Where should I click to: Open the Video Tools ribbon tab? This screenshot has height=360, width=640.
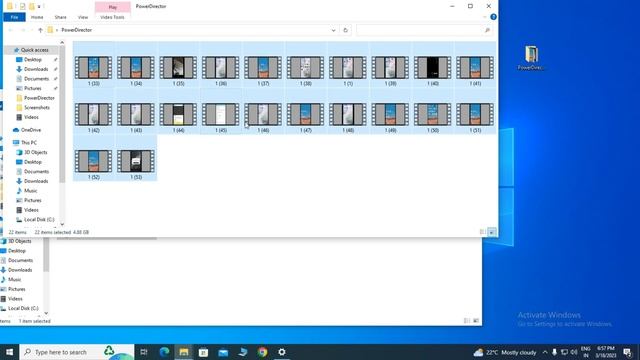pos(112,17)
